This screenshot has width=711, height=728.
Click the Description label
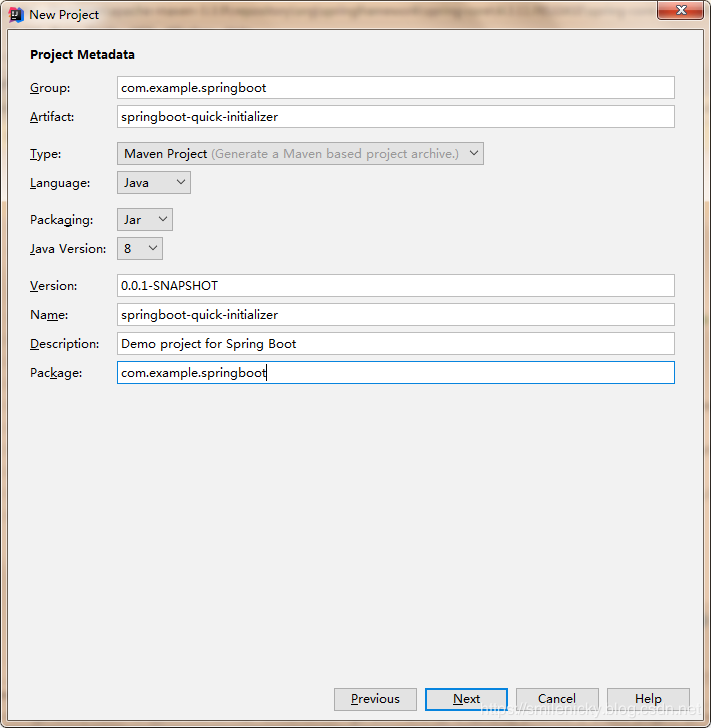click(65, 344)
